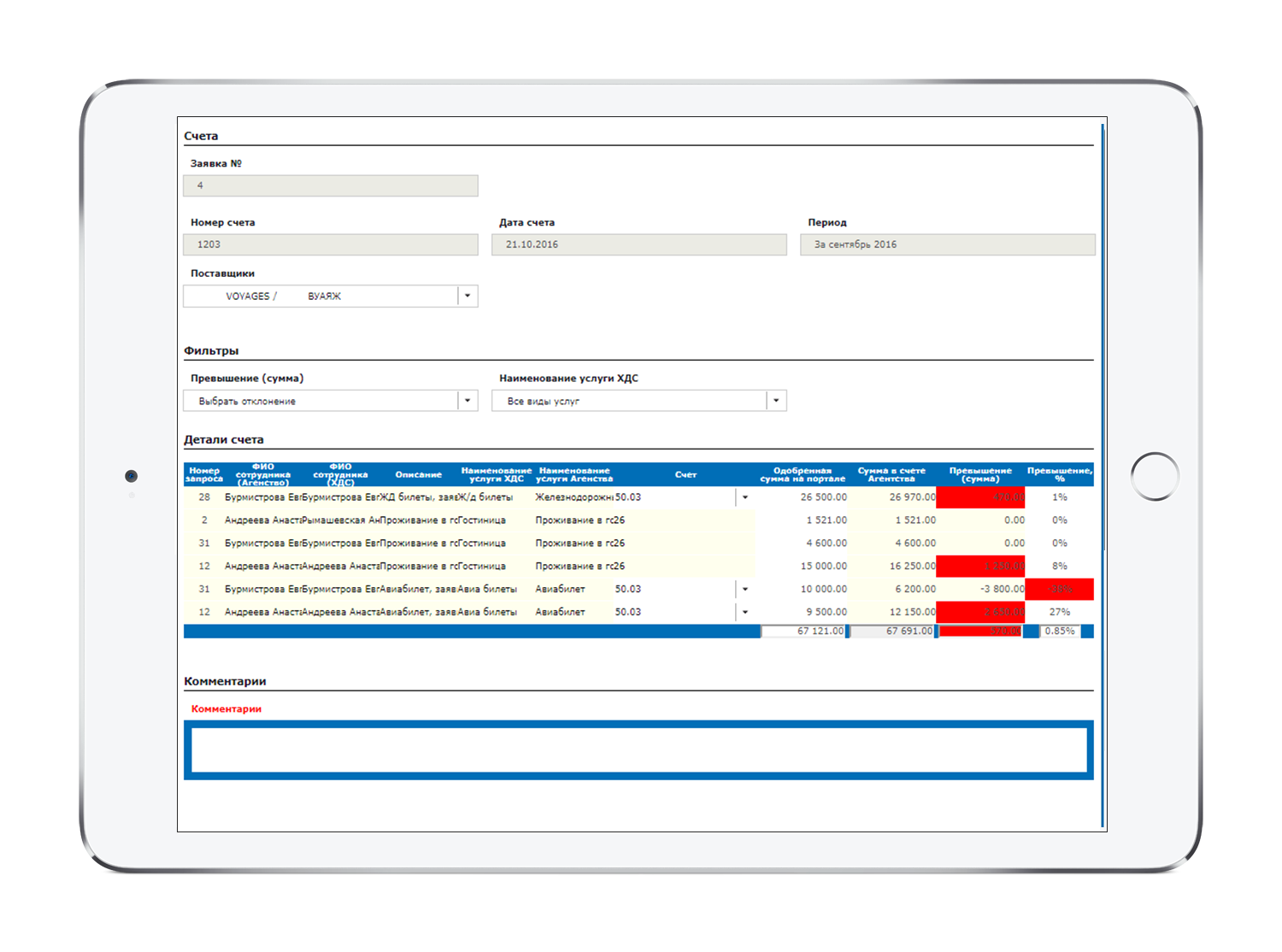Open the Наименование услуги ХДС filter dropdown
This screenshot has height=952, width=1282.
[776, 401]
